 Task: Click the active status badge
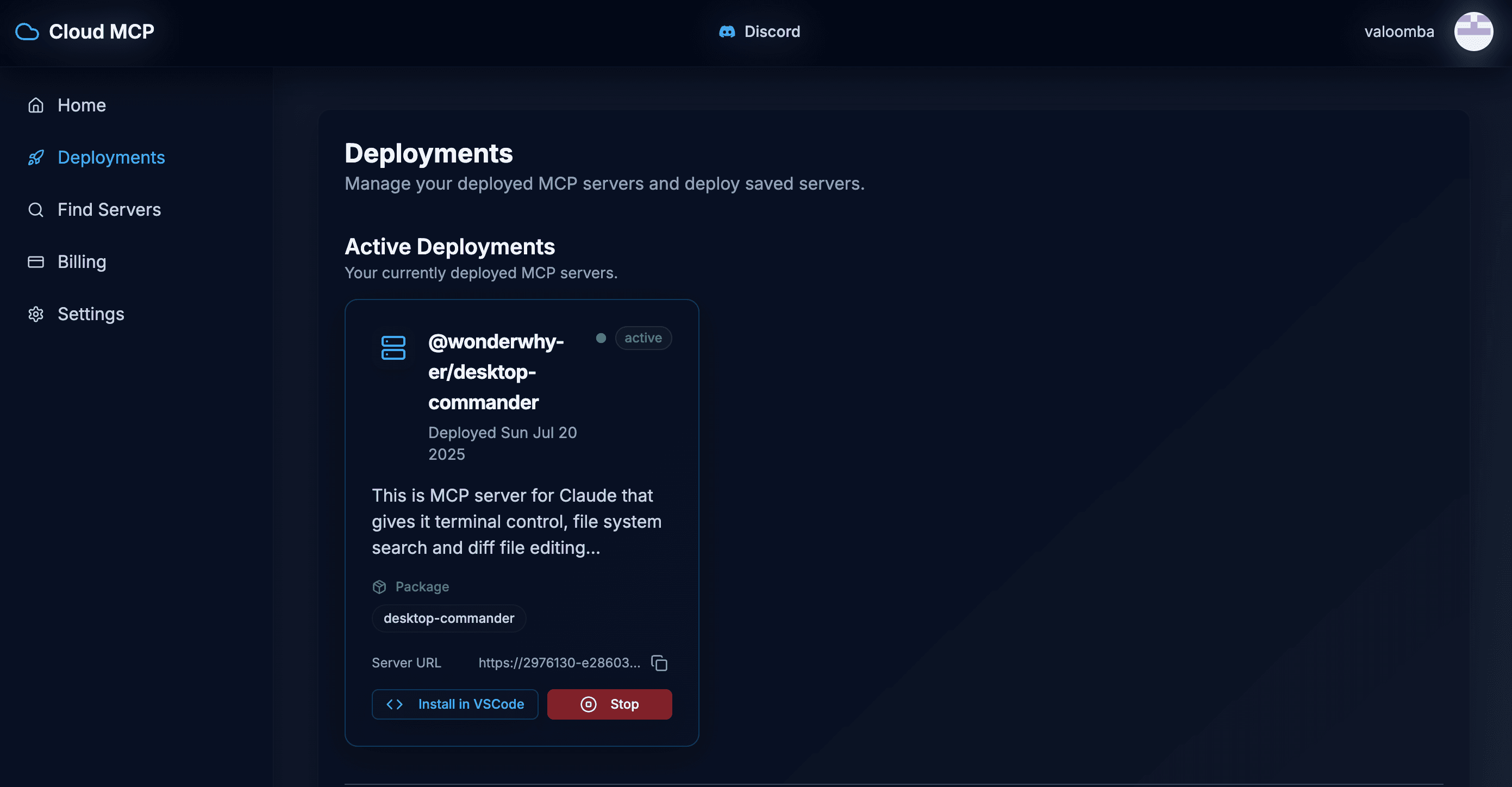[643, 338]
